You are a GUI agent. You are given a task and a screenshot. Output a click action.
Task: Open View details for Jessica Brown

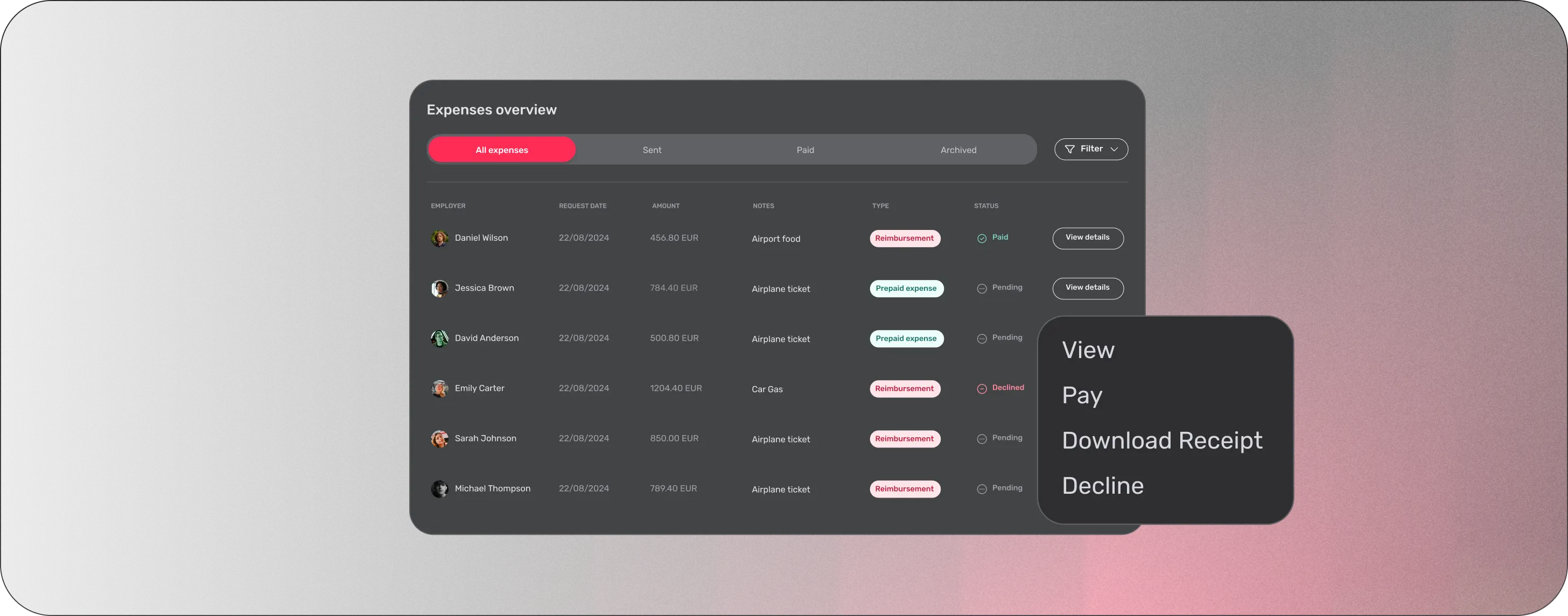click(1088, 288)
